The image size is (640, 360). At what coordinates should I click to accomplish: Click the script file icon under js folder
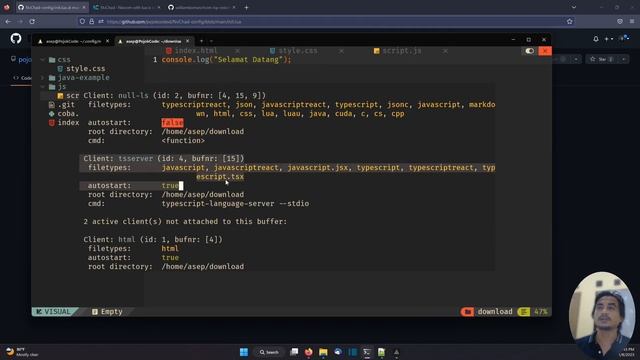60,96
